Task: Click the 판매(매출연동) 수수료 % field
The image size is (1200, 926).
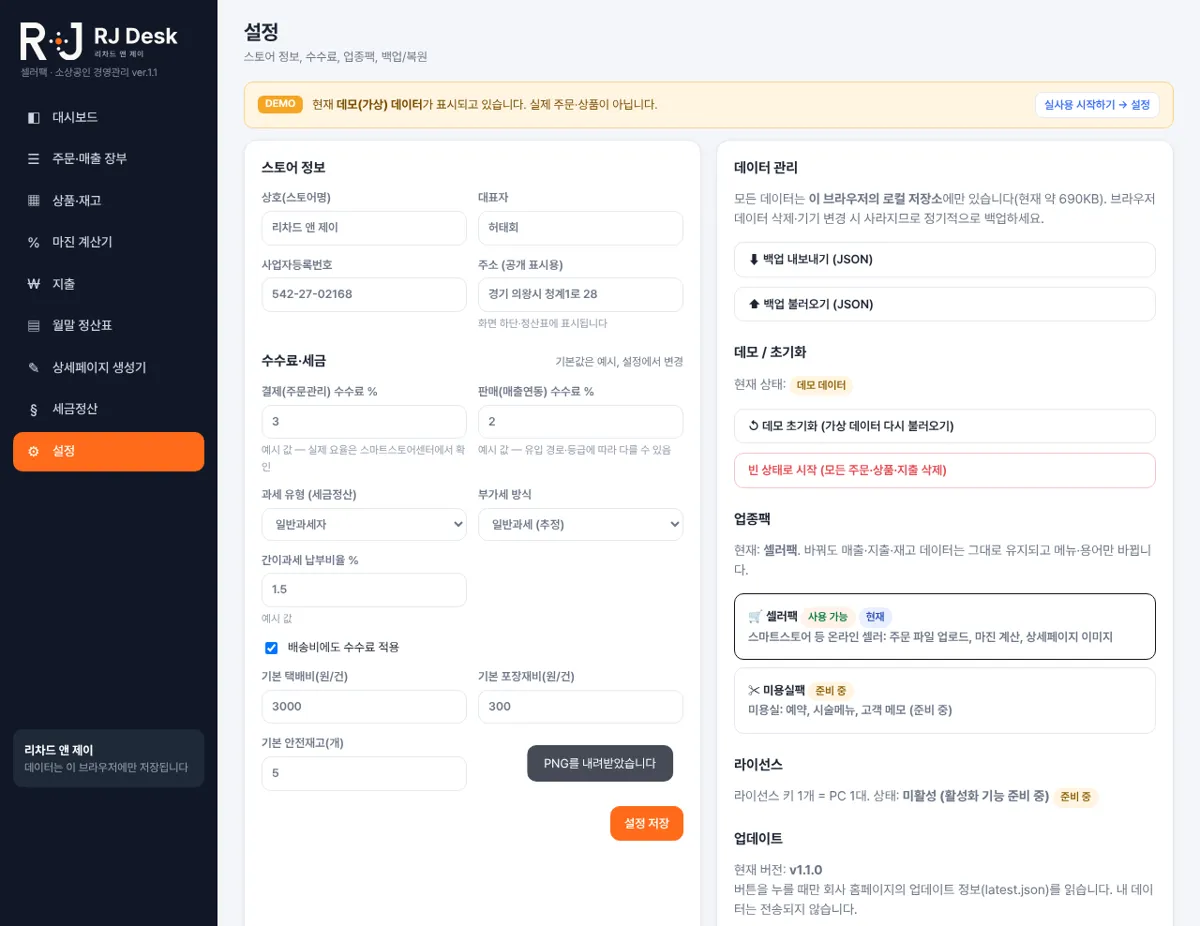Action: pos(581,422)
